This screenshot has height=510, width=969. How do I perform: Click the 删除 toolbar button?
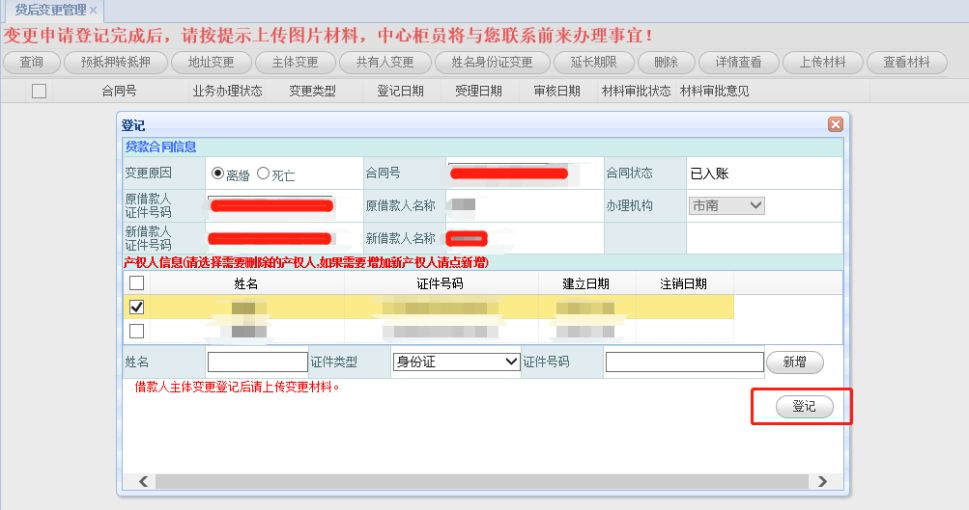[666, 62]
